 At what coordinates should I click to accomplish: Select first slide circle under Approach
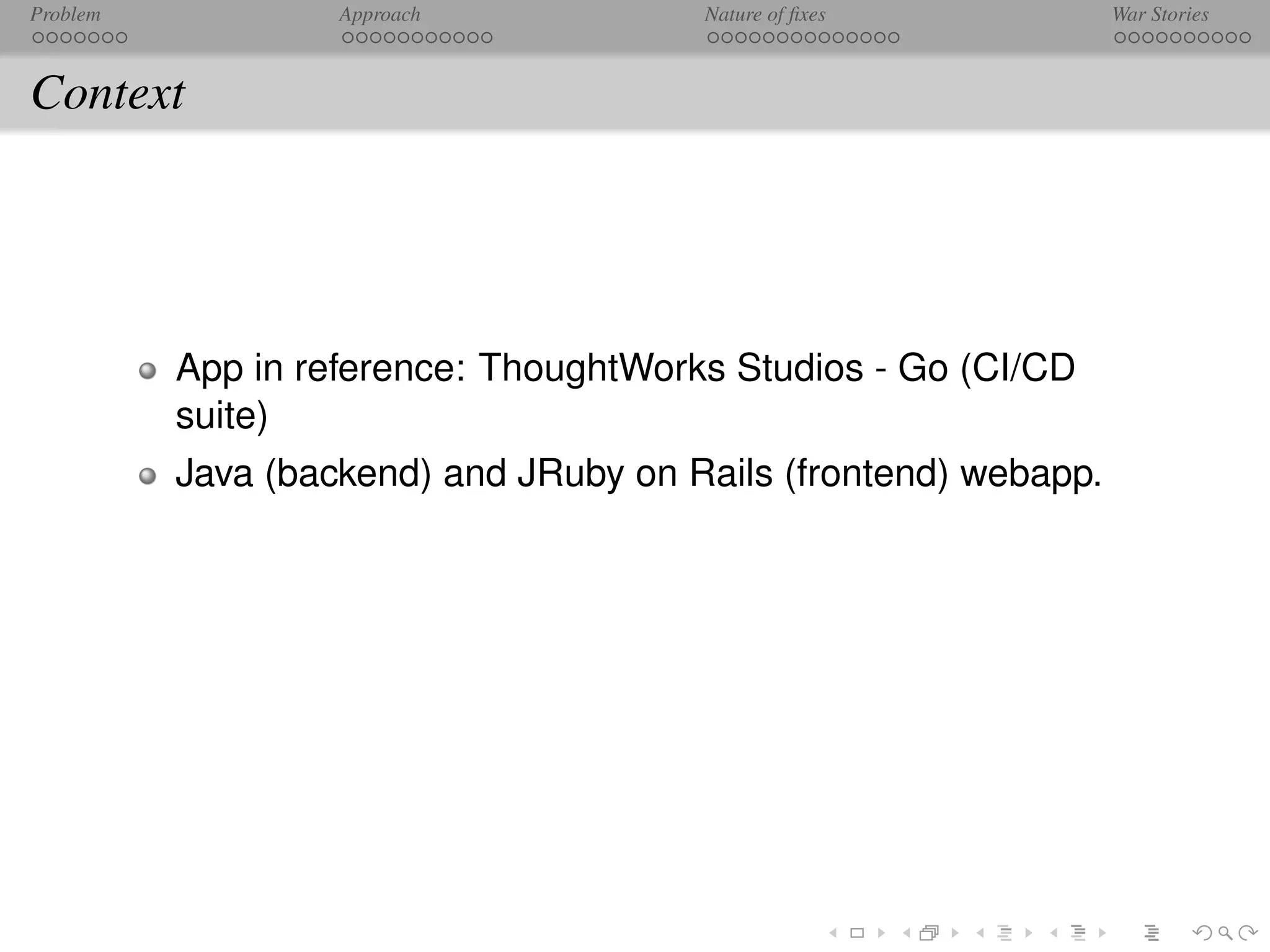pyautogui.click(x=348, y=38)
